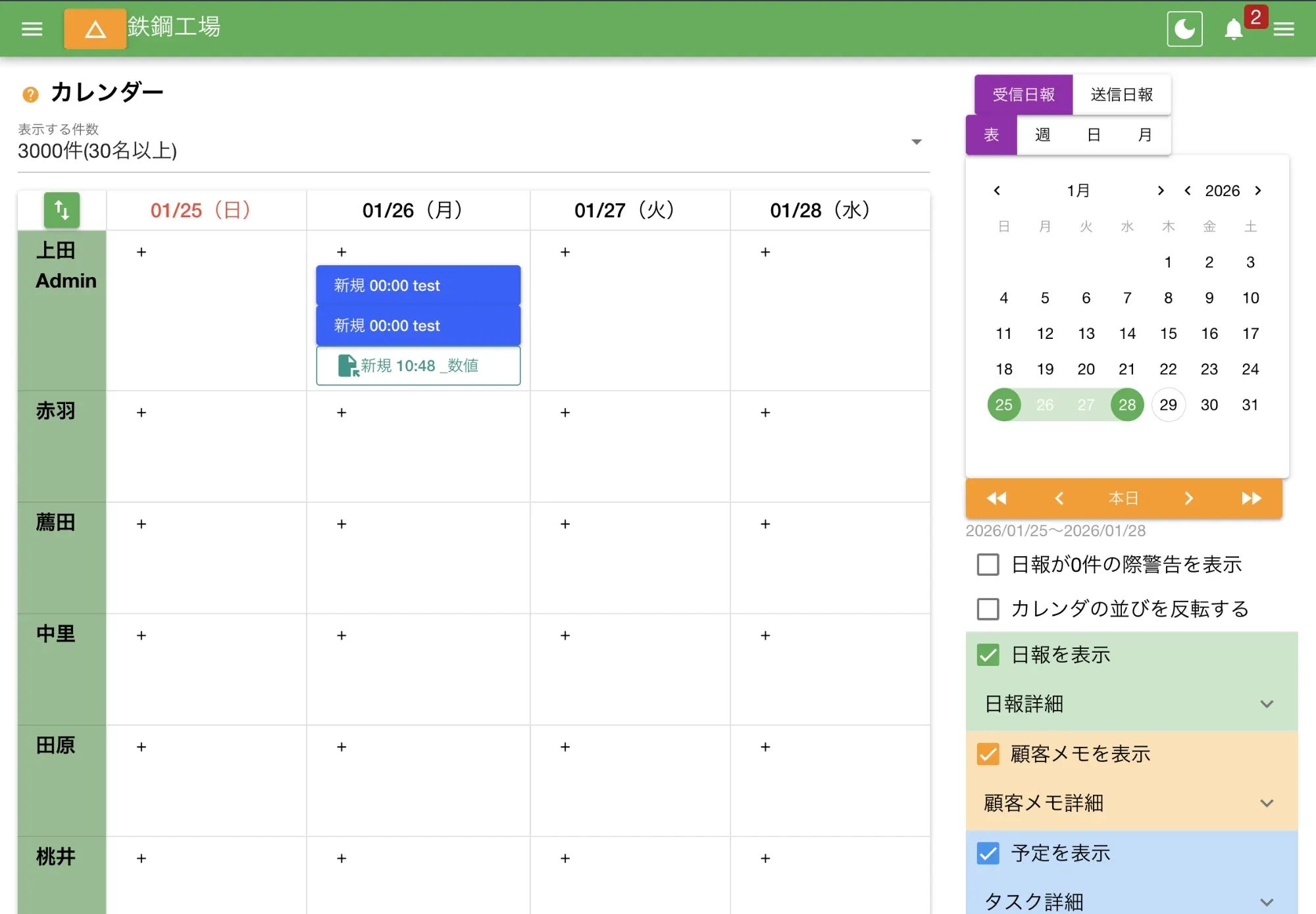Uncheck 顧客メモを表示 checkbox
Image resolution: width=1316 pixels, height=914 pixels.
988,754
